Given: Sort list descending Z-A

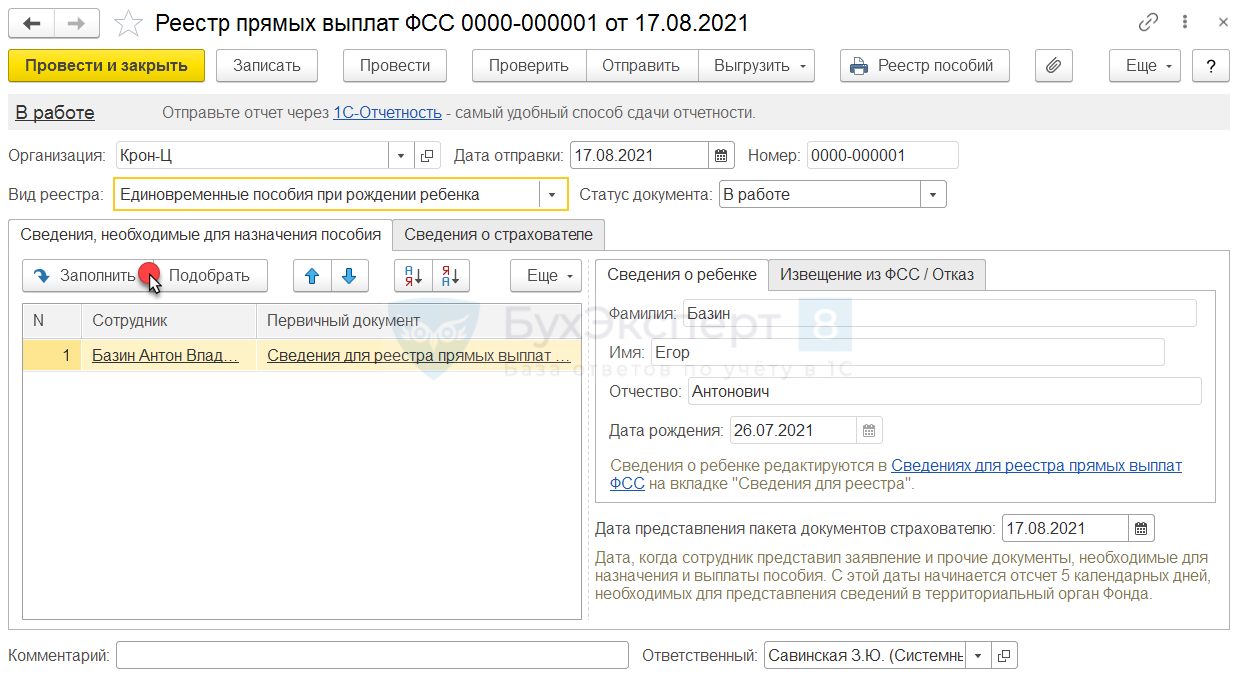Looking at the screenshot, I should point(451,275).
